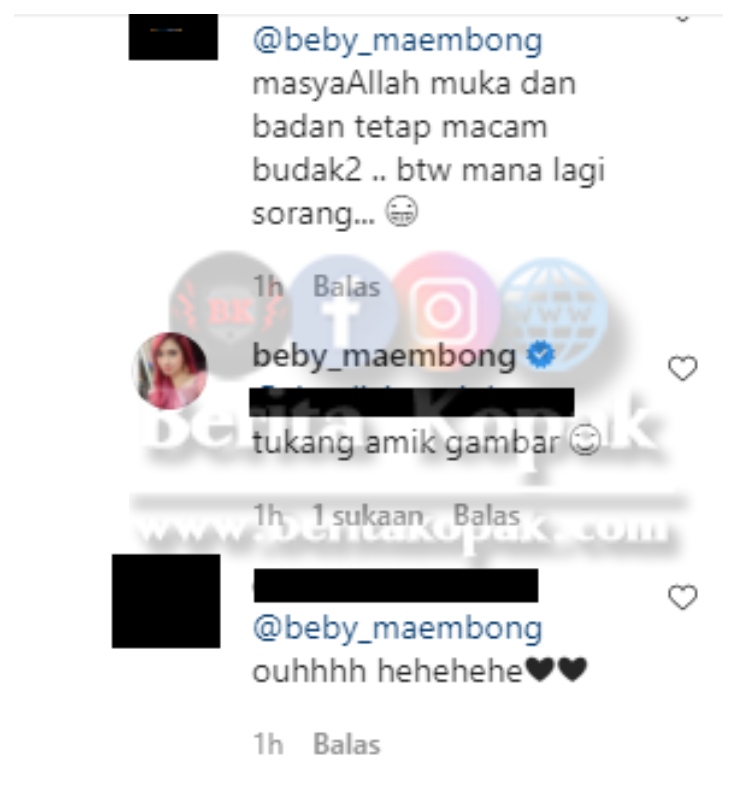Image resolution: width=737 pixels, height=800 pixels.
Task: Click the BK logo in the watermark
Action: pyautogui.click(x=230, y=312)
